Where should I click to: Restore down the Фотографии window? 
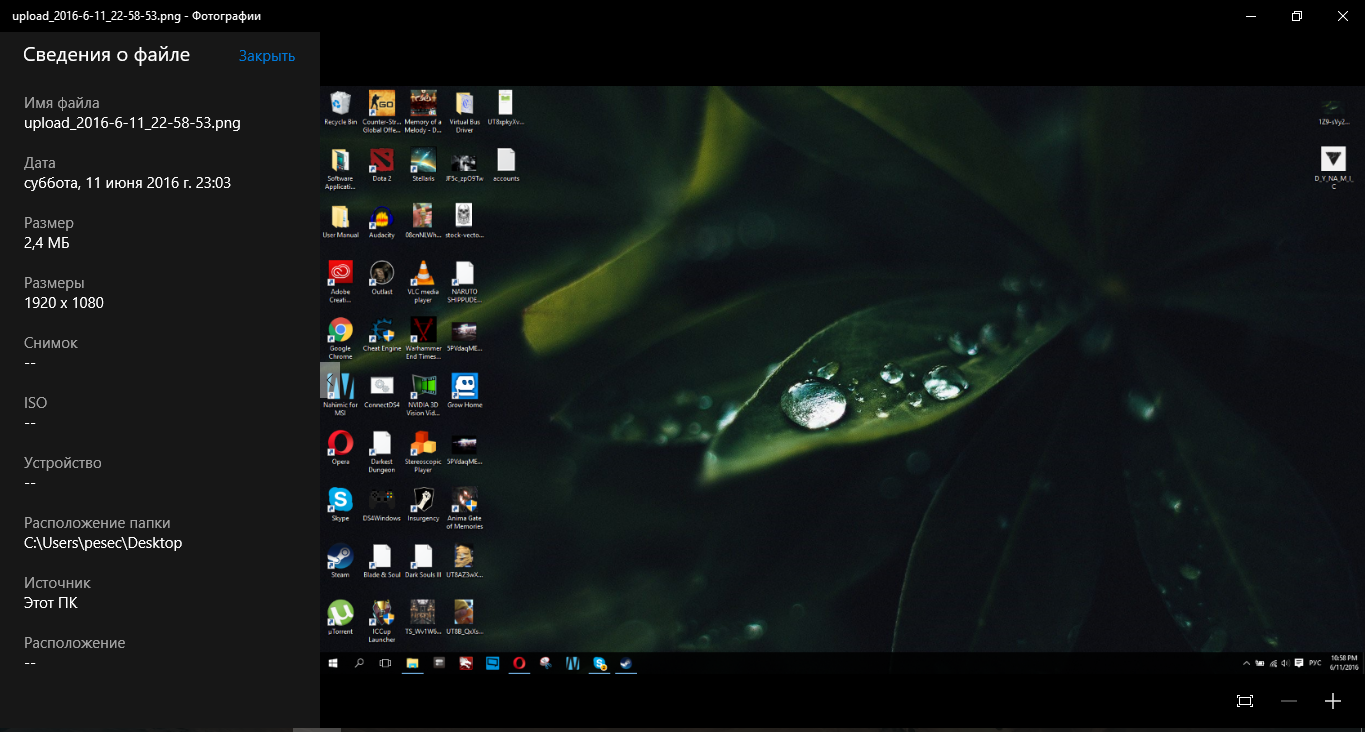[x=1297, y=16]
